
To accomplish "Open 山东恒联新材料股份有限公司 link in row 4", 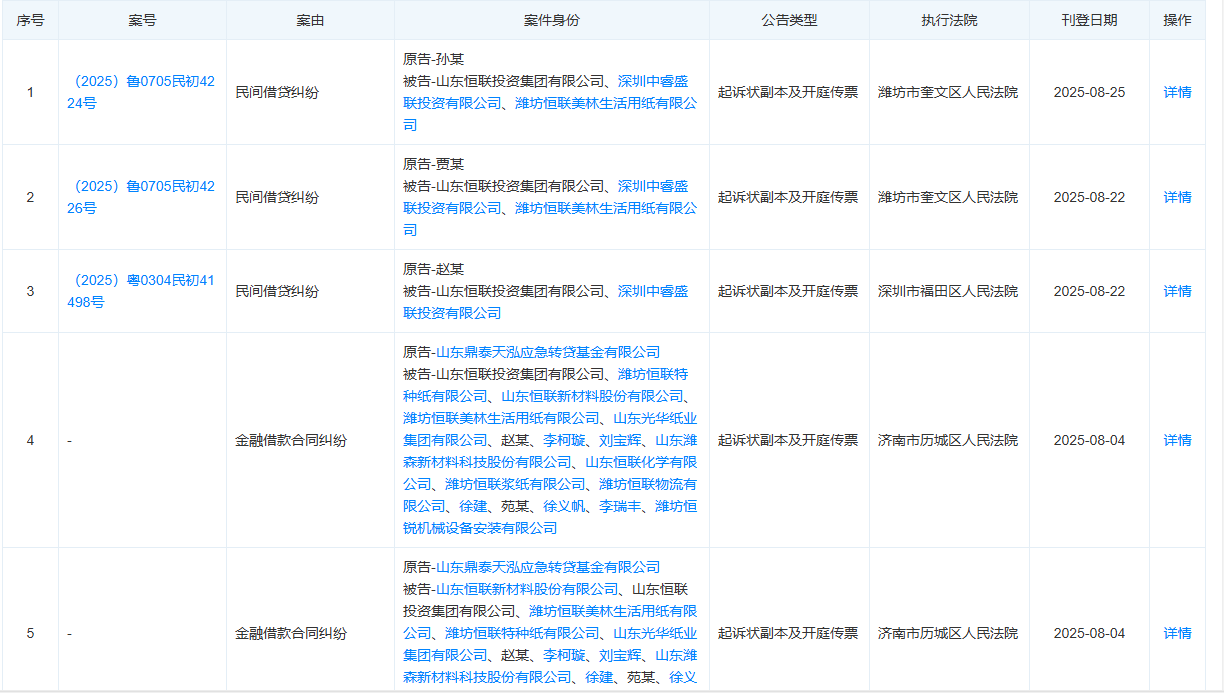I will [x=593, y=396].
